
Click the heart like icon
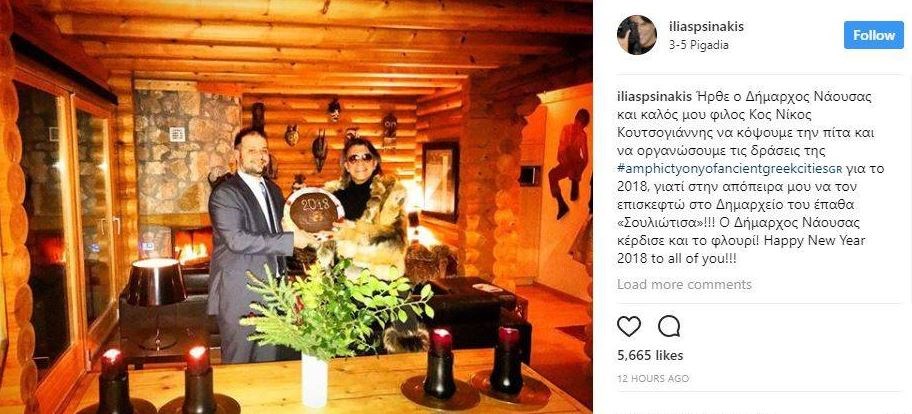pos(629,326)
